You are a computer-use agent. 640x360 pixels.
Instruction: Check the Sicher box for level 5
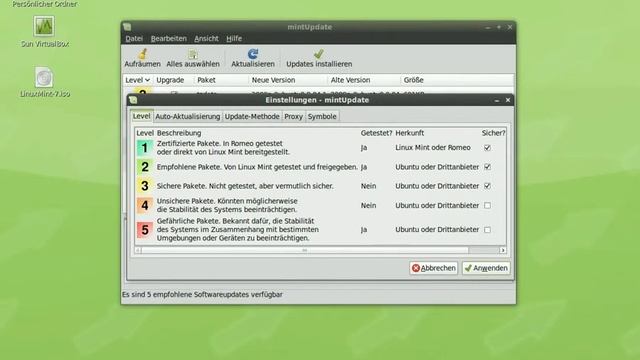click(487, 229)
